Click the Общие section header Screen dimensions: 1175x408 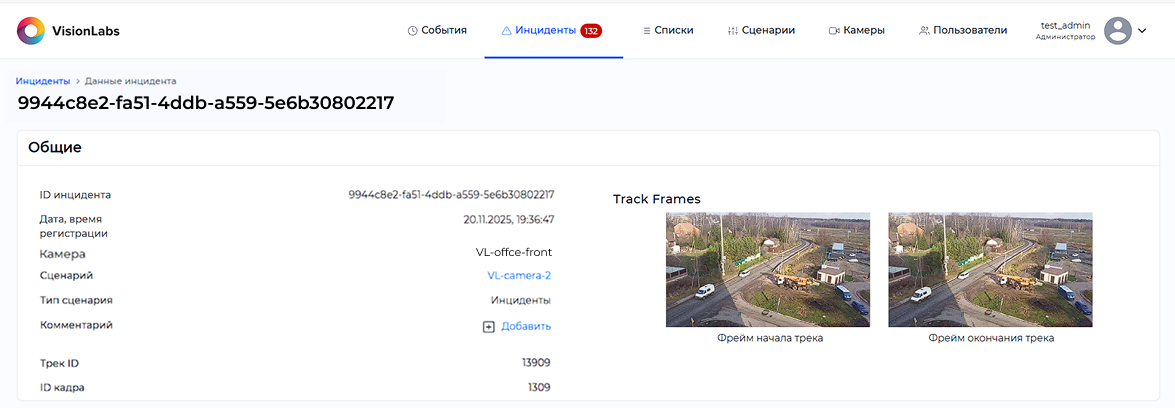click(x=55, y=148)
